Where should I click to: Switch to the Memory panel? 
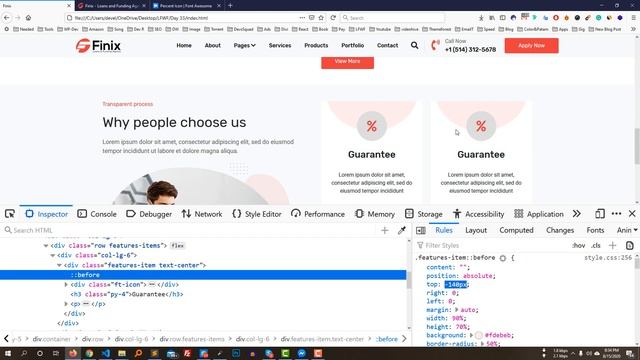point(375,214)
